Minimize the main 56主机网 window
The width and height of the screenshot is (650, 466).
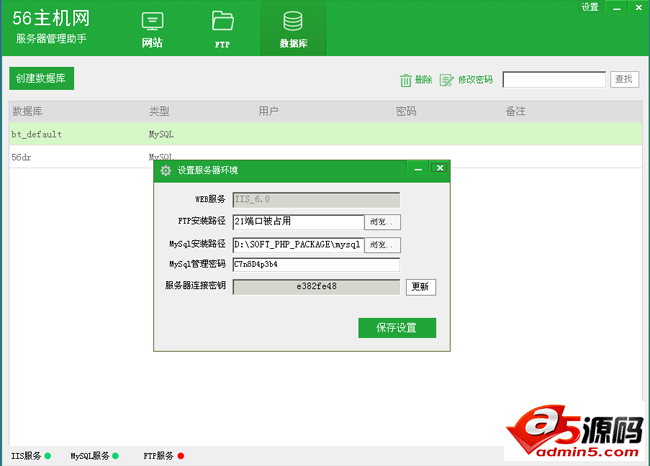[617, 7]
